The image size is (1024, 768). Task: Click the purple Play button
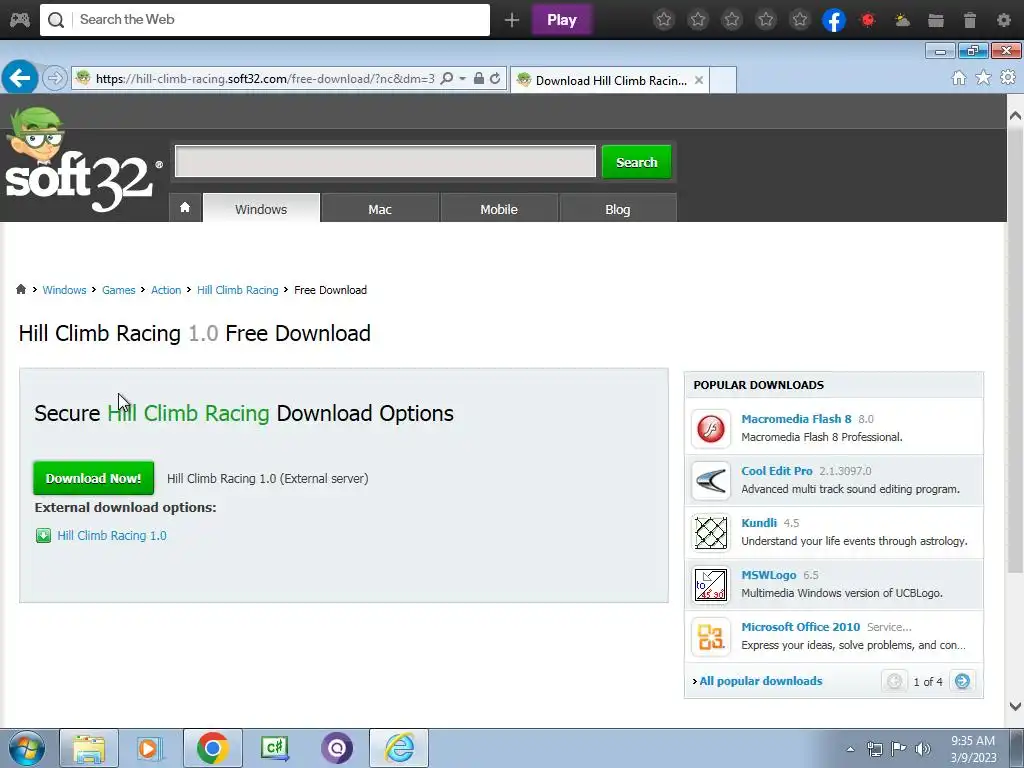click(x=562, y=20)
